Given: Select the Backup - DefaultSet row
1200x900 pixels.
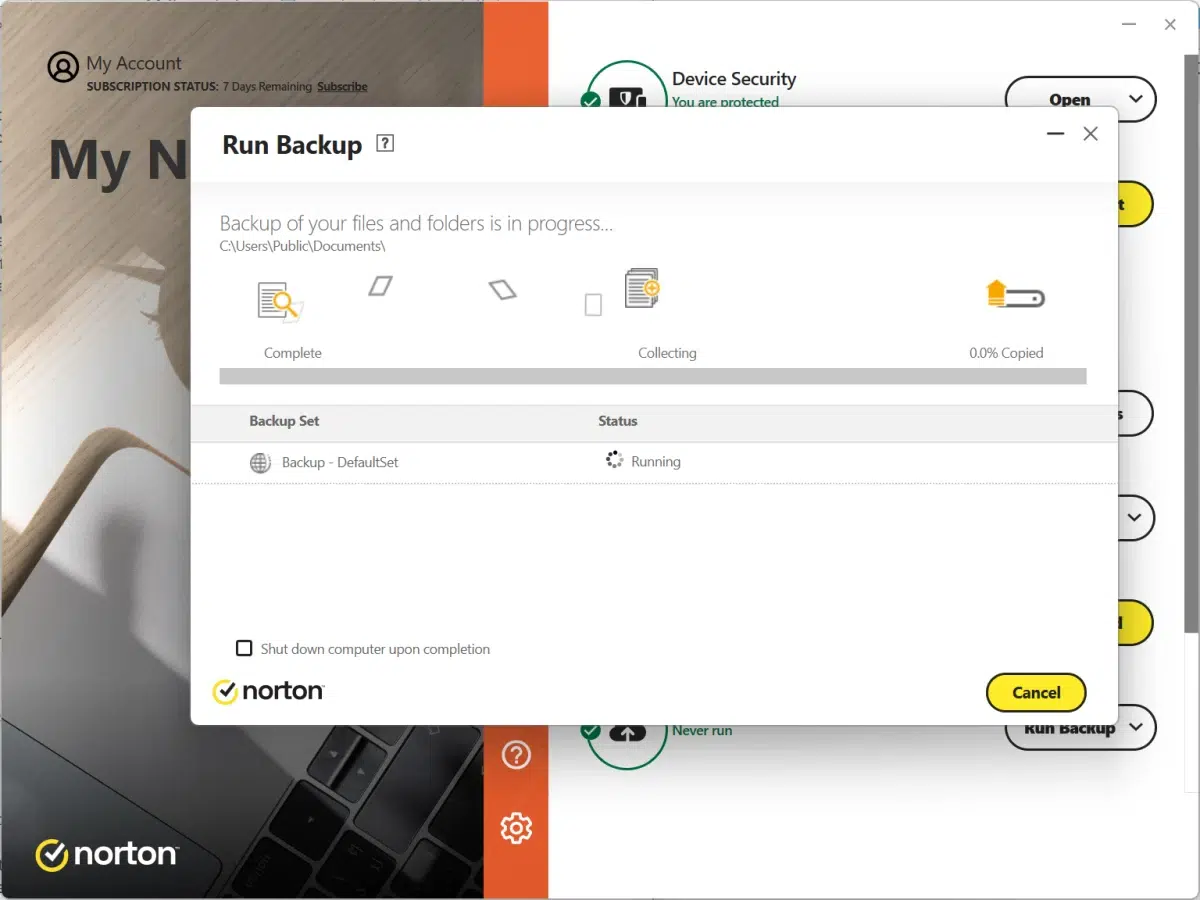Looking at the screenshot, I should tap(654, 463).
